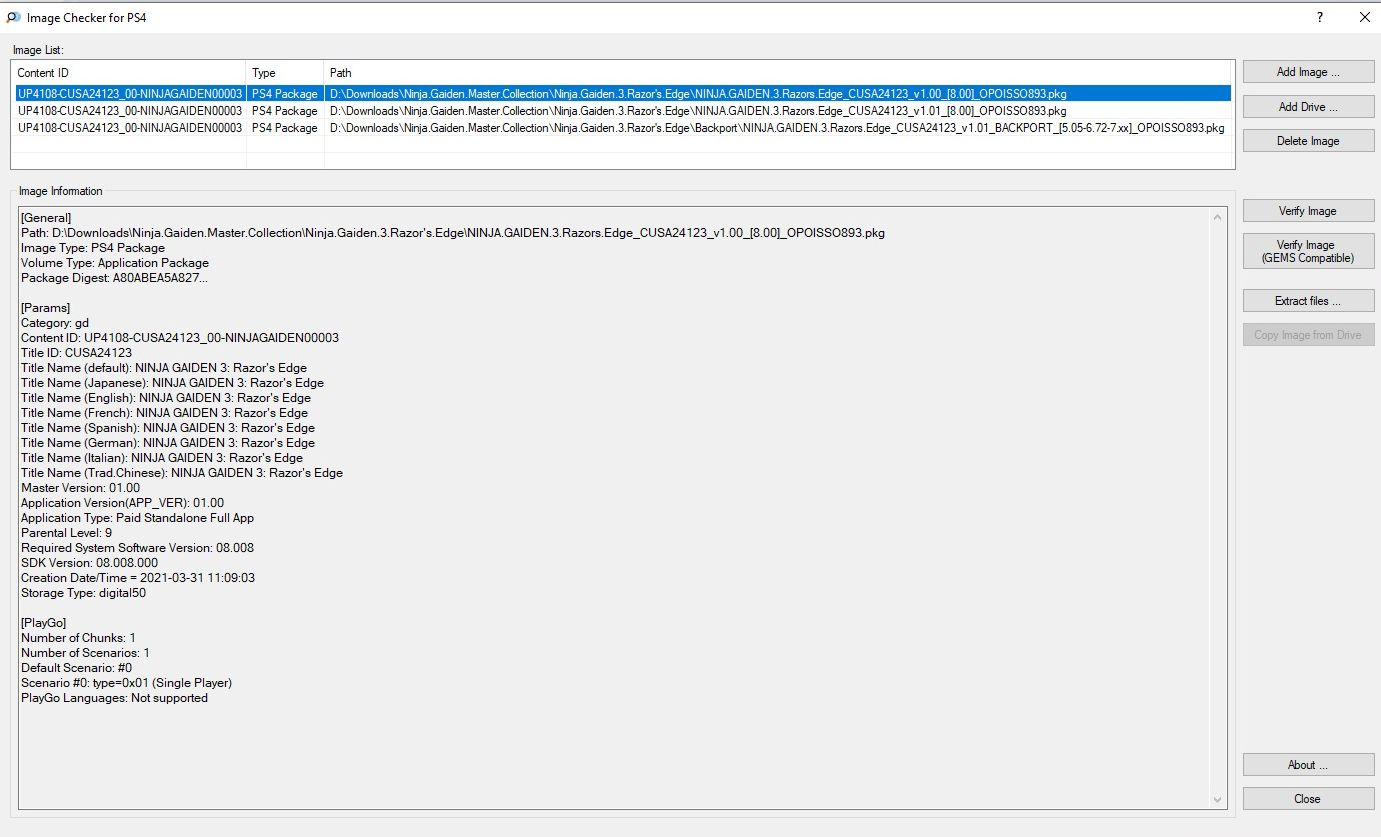Click the Path column header
This screenshot has height=837, width=1381.
tap(780, 73)
